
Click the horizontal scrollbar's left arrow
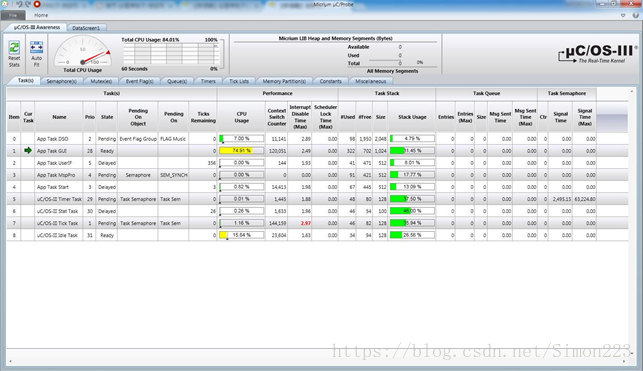(x=10, y=361)
